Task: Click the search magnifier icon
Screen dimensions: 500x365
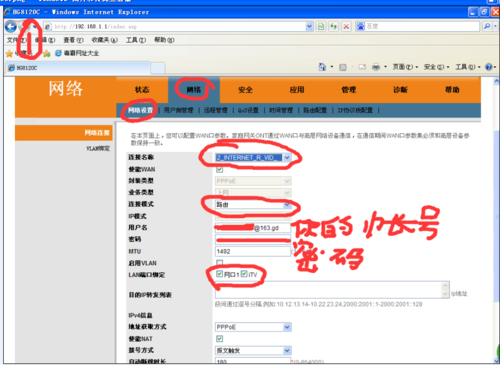Action: click(x=487, y=26)
